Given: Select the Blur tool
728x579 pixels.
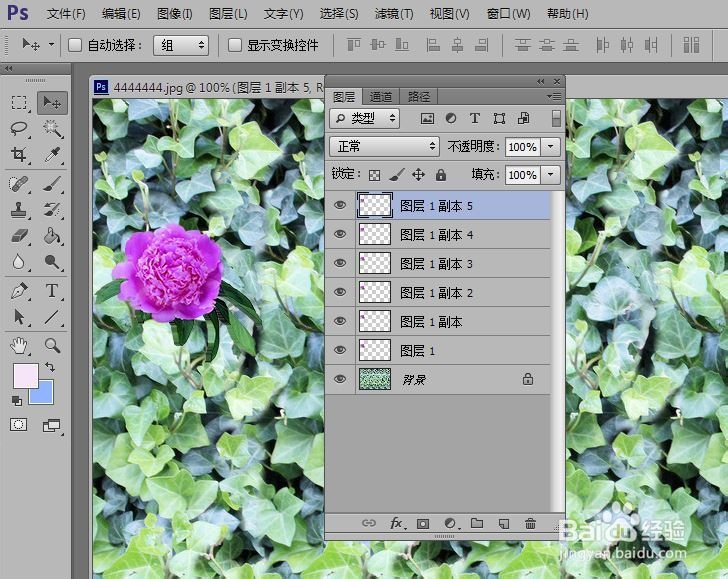Looking at the screenshot, I should click(x=19, y=262).
